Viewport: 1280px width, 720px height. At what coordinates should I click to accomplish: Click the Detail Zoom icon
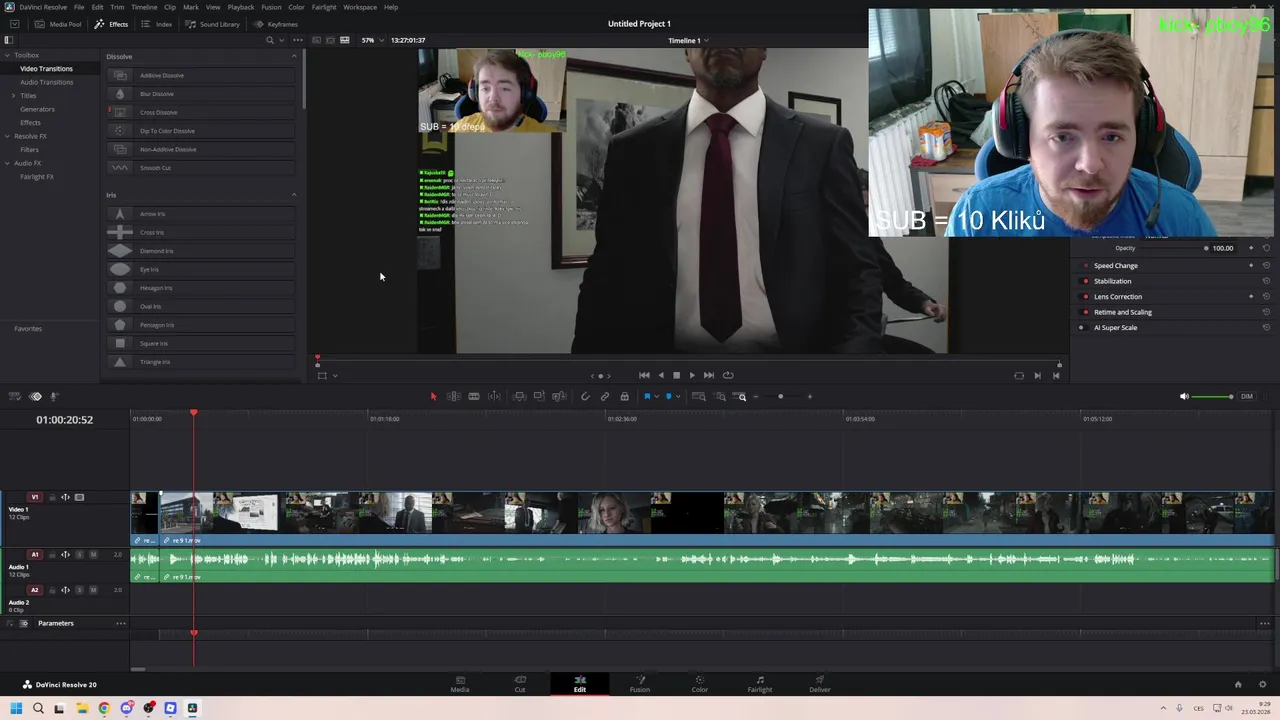(x=720, y=396)
